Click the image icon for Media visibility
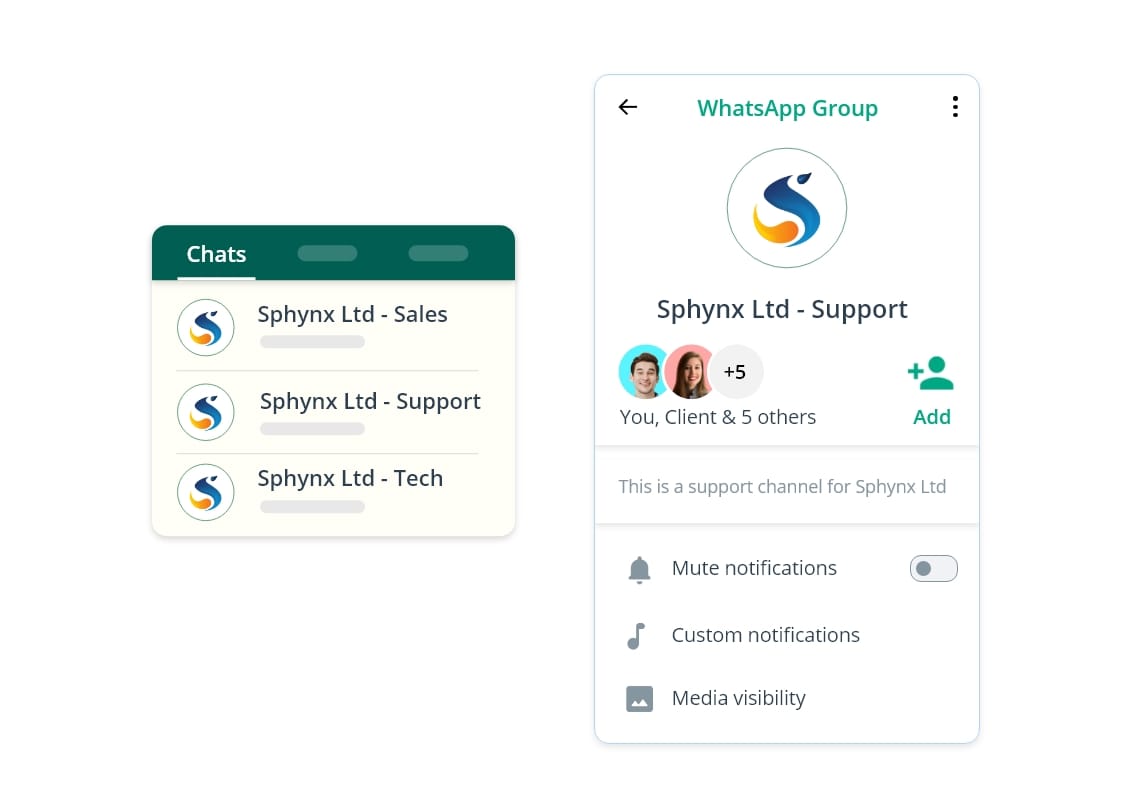This screenshot has width=1131, height=801. pos(639,699)
